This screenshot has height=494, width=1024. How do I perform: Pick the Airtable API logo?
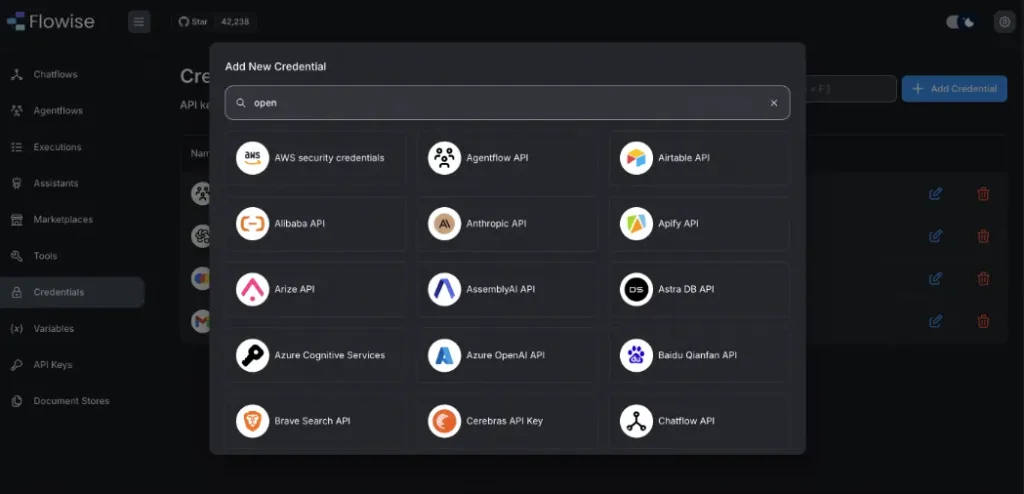point(636,158)
